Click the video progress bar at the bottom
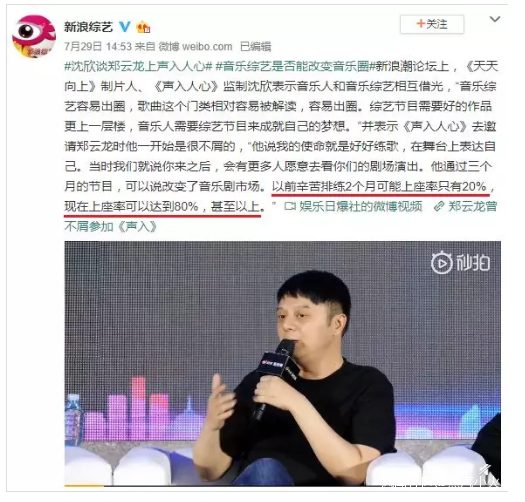This screenshot has height=502, width=525. coord(283,485)
